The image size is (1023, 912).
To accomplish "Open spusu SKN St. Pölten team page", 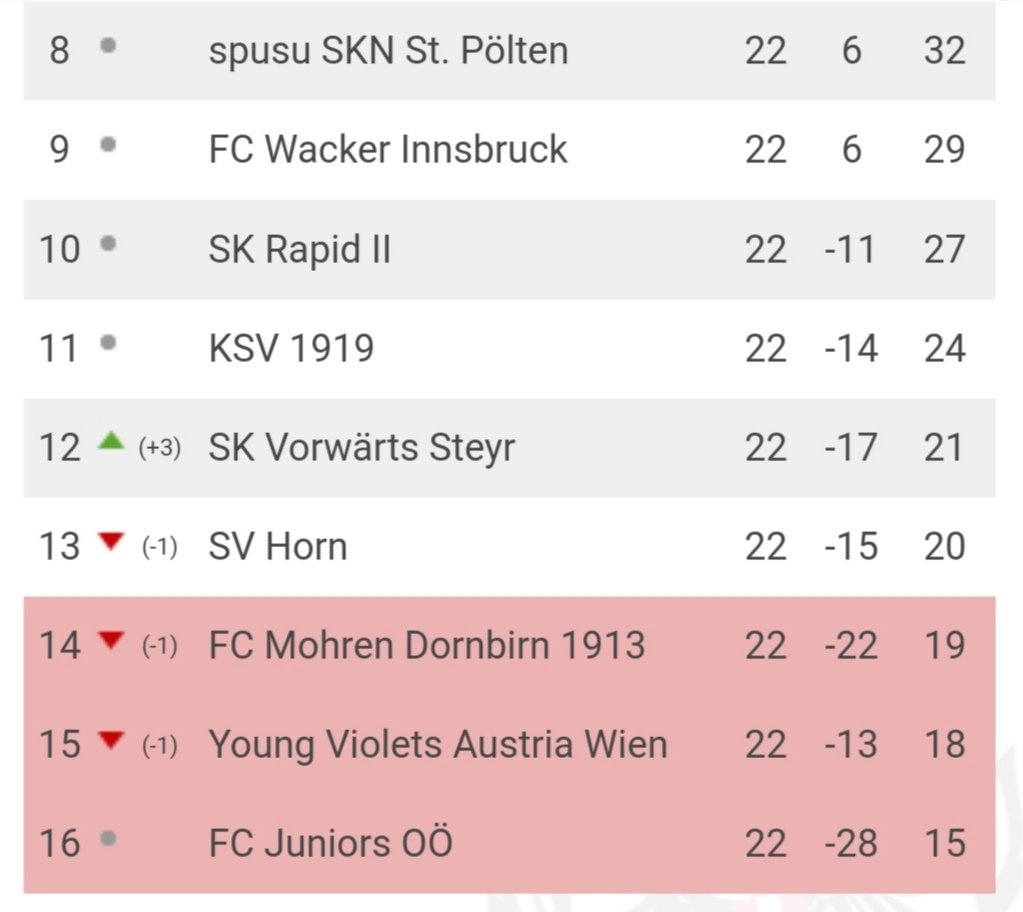I will (388, 50).
